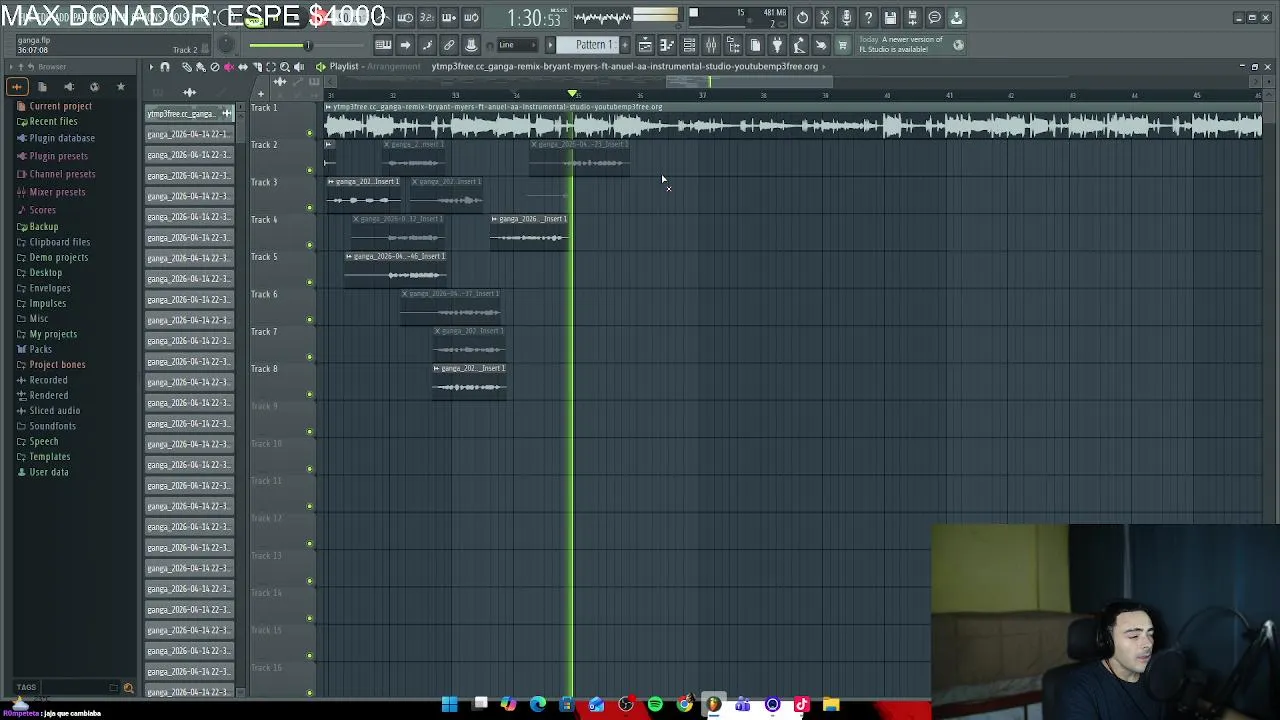This screenshot has width=1280, height=720.
Task: Toggle mute switch for Track 2
Action: (309, 170)
